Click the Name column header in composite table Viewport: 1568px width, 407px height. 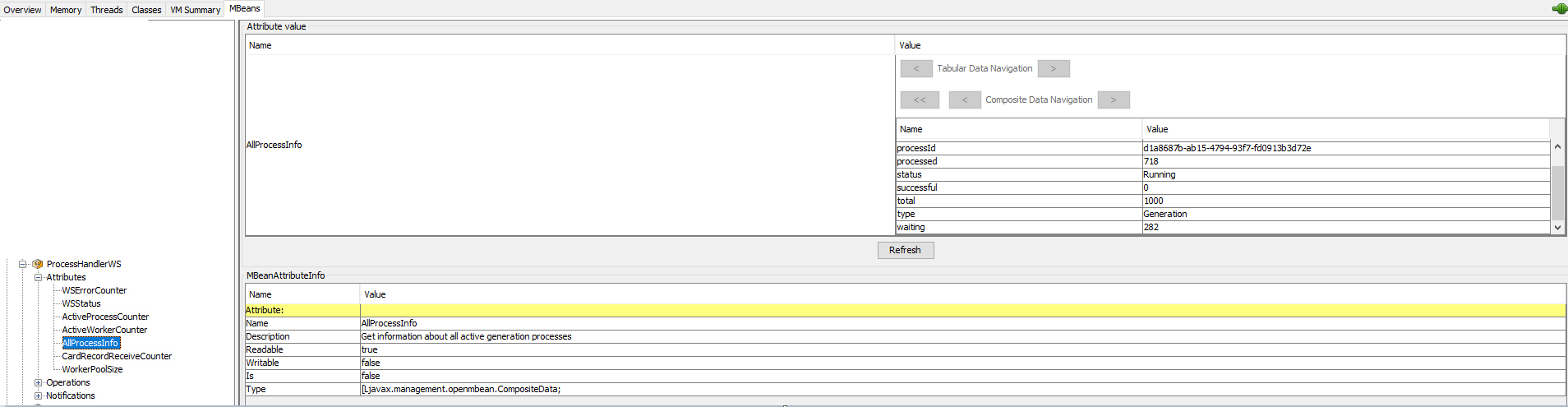tap(1018, 129)
